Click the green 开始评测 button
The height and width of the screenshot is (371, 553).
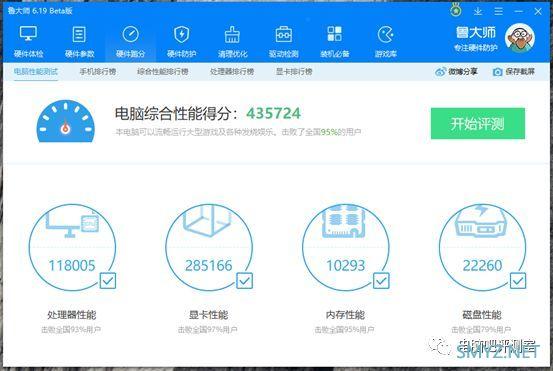coord(478,123)
